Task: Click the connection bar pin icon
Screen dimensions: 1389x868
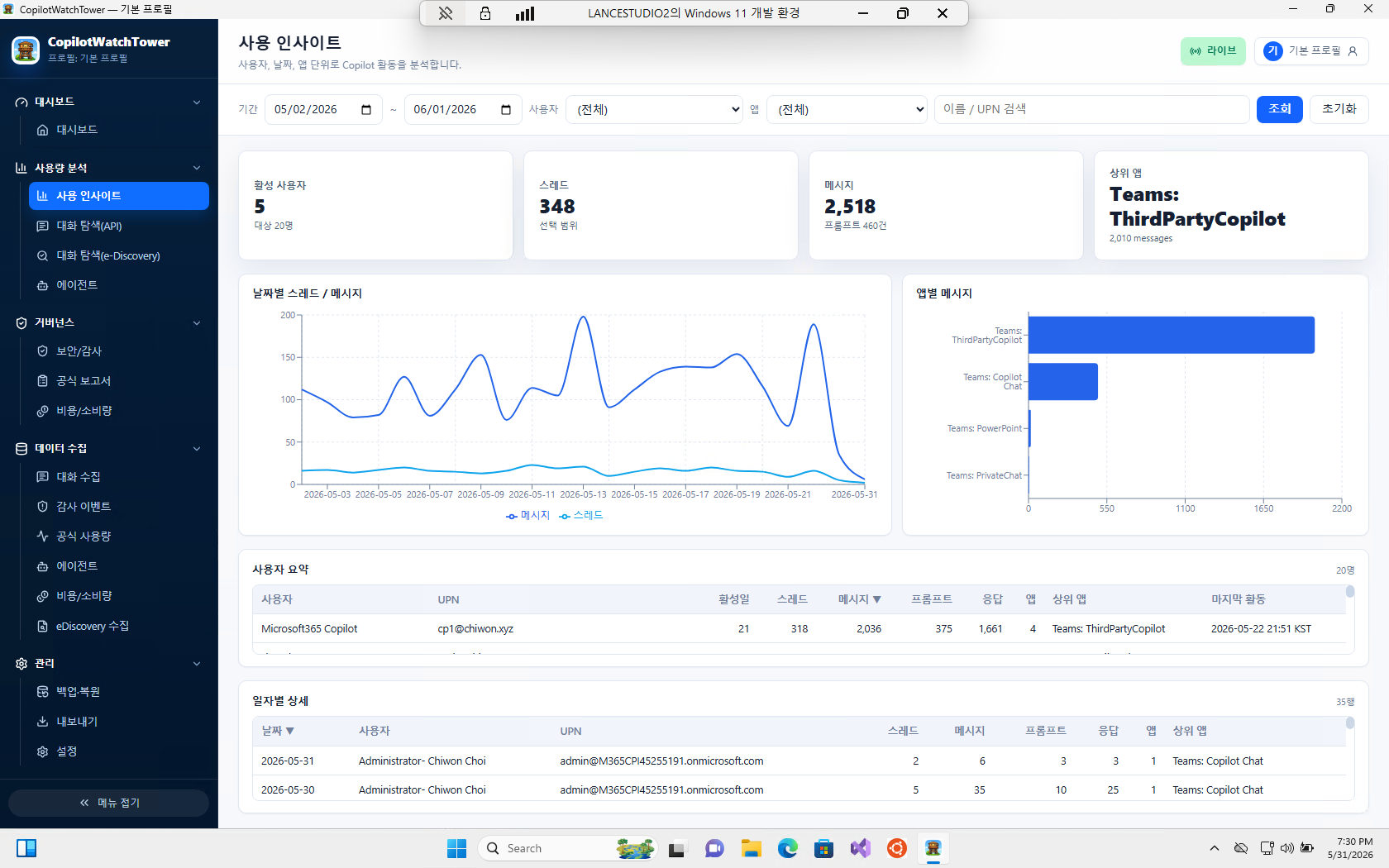Action: coord(446,13)
